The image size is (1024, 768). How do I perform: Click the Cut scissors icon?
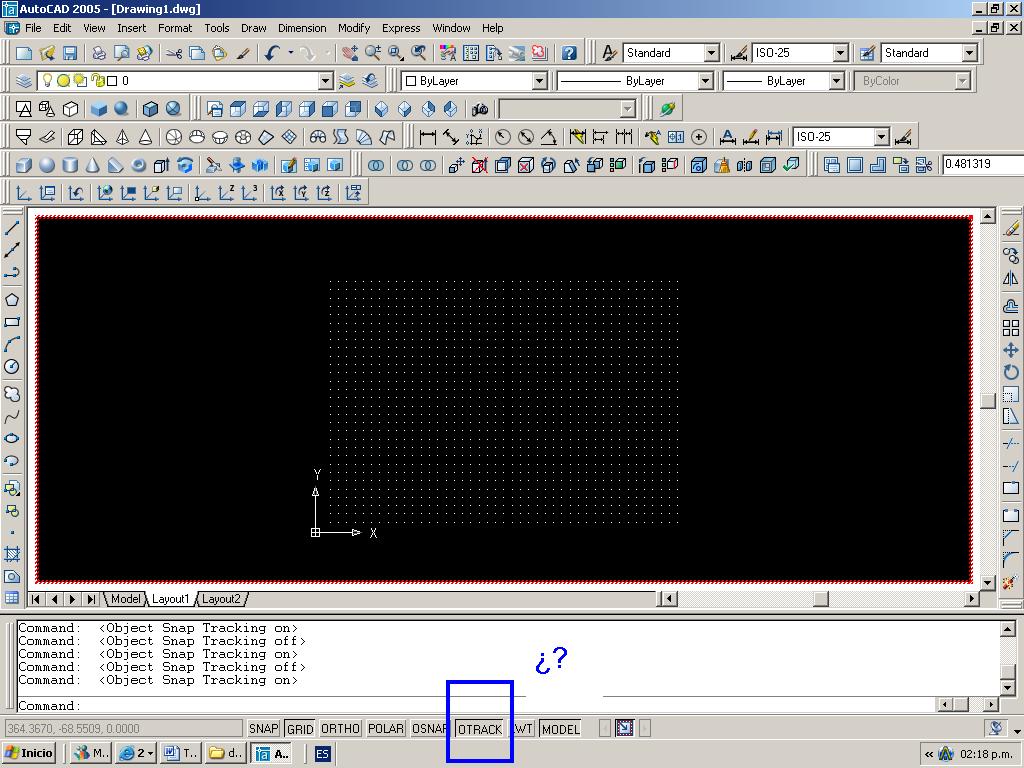(x=173, y=53)
